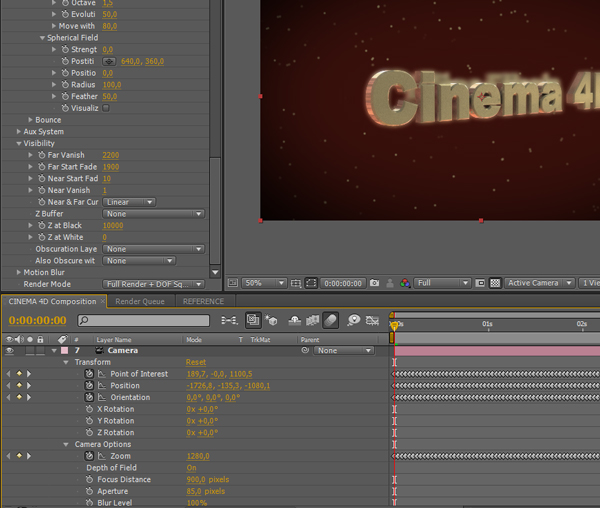Screen dimensions: 600x508
Task: Select CINEMA 4D Composition tab
Action: 52,301
